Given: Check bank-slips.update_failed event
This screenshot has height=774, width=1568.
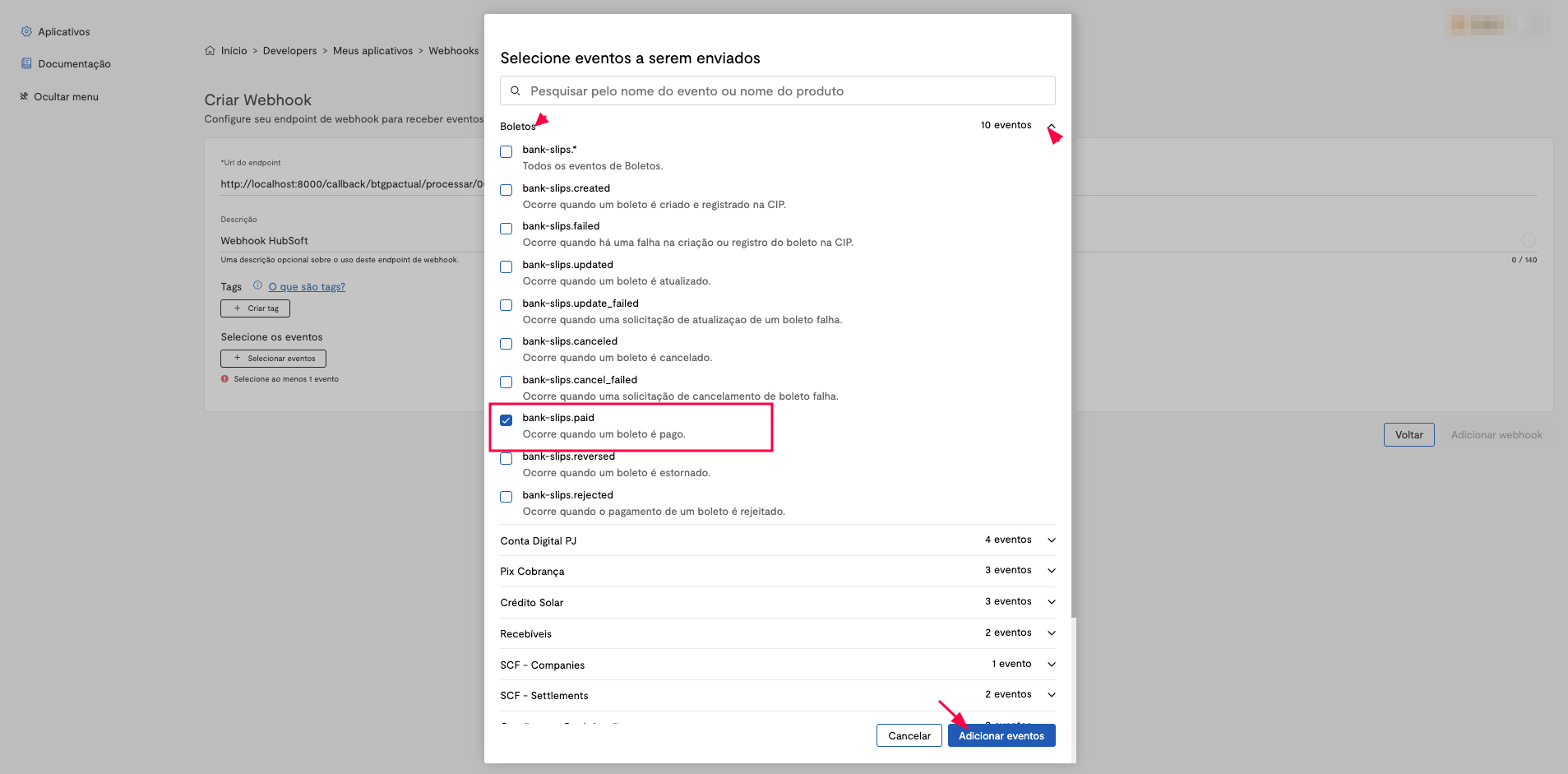Looking at the screenshot, I should click(x=506, y=305).
